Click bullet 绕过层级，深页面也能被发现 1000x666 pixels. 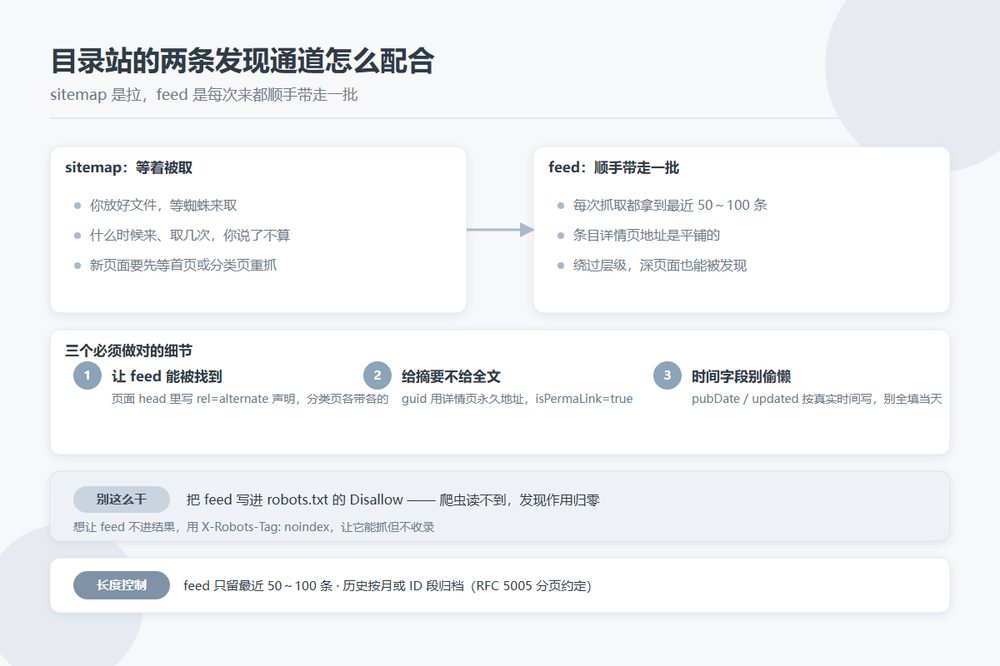click(659, 265)
